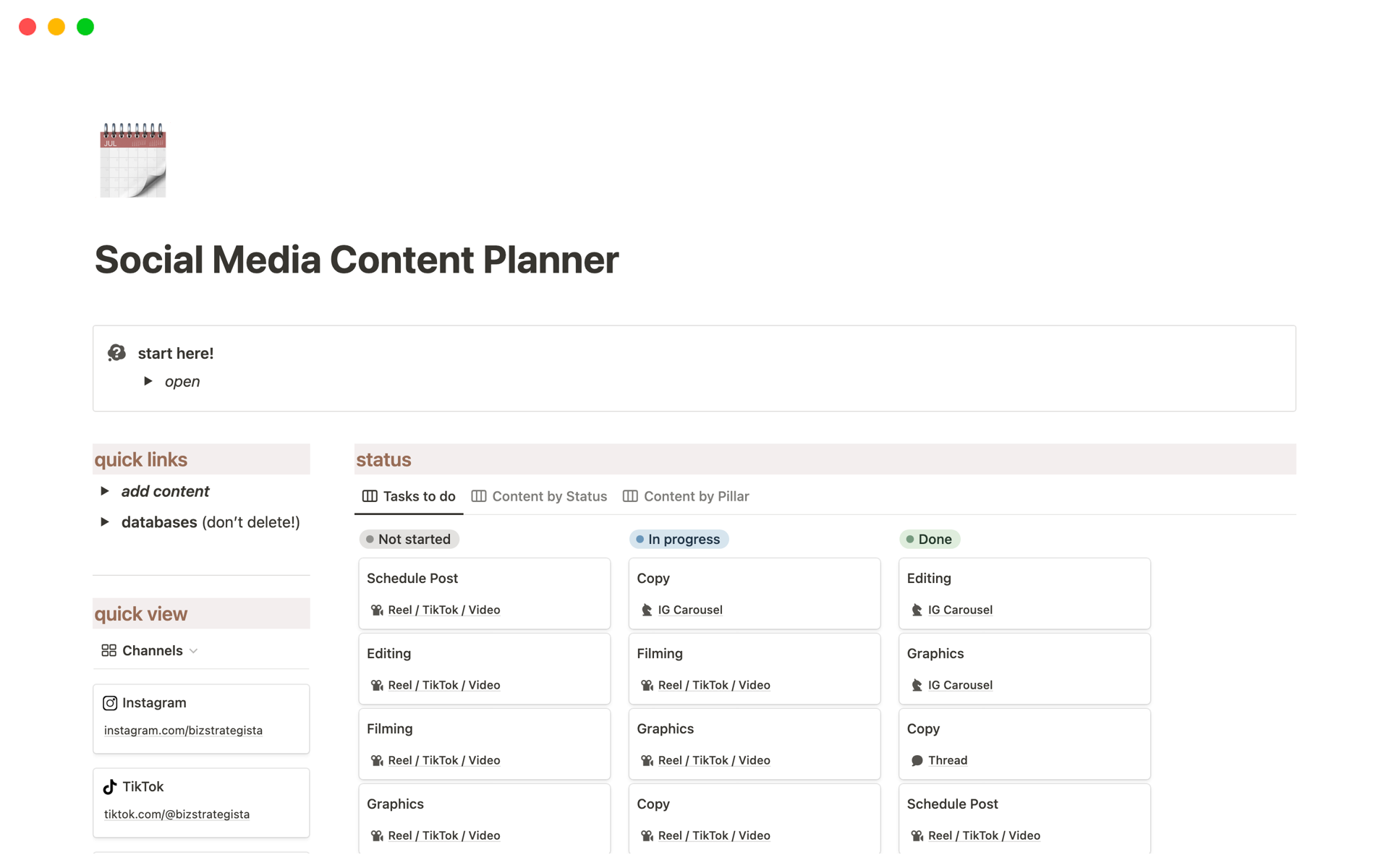This screenshot has height=868, width=1389.
Task: Open the tiktok.com/@bizstrategista link
Action: [177, 814]
